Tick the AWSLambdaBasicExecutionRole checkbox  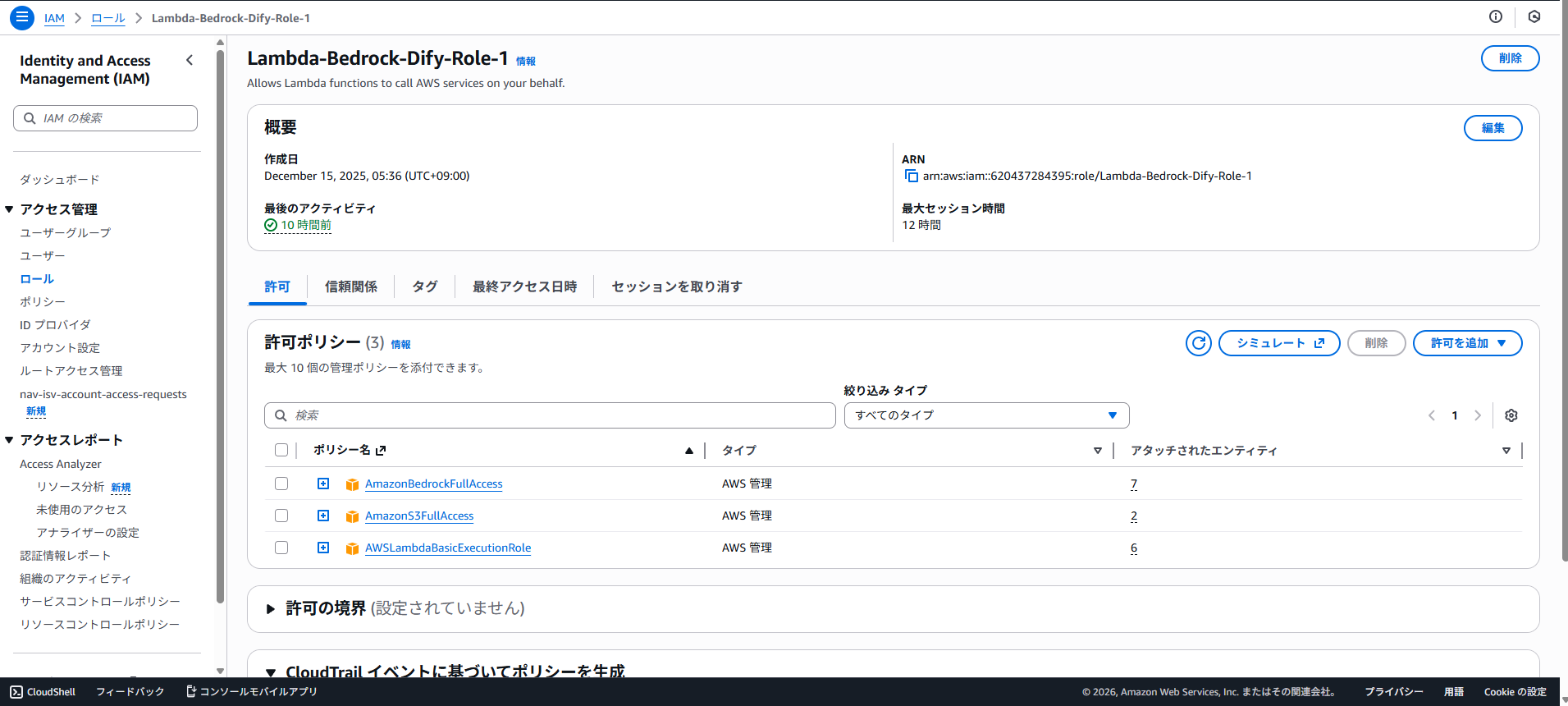tap(281, 548)
